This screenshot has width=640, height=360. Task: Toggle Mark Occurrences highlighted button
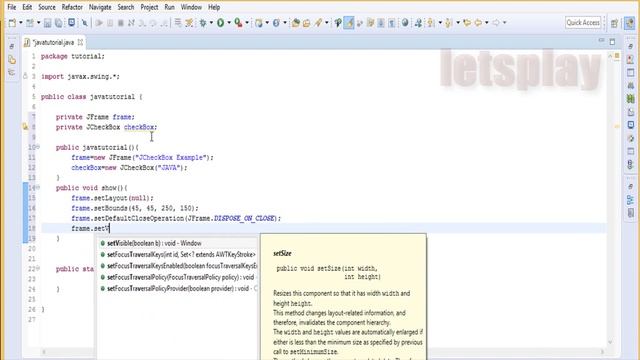[349, 23]
